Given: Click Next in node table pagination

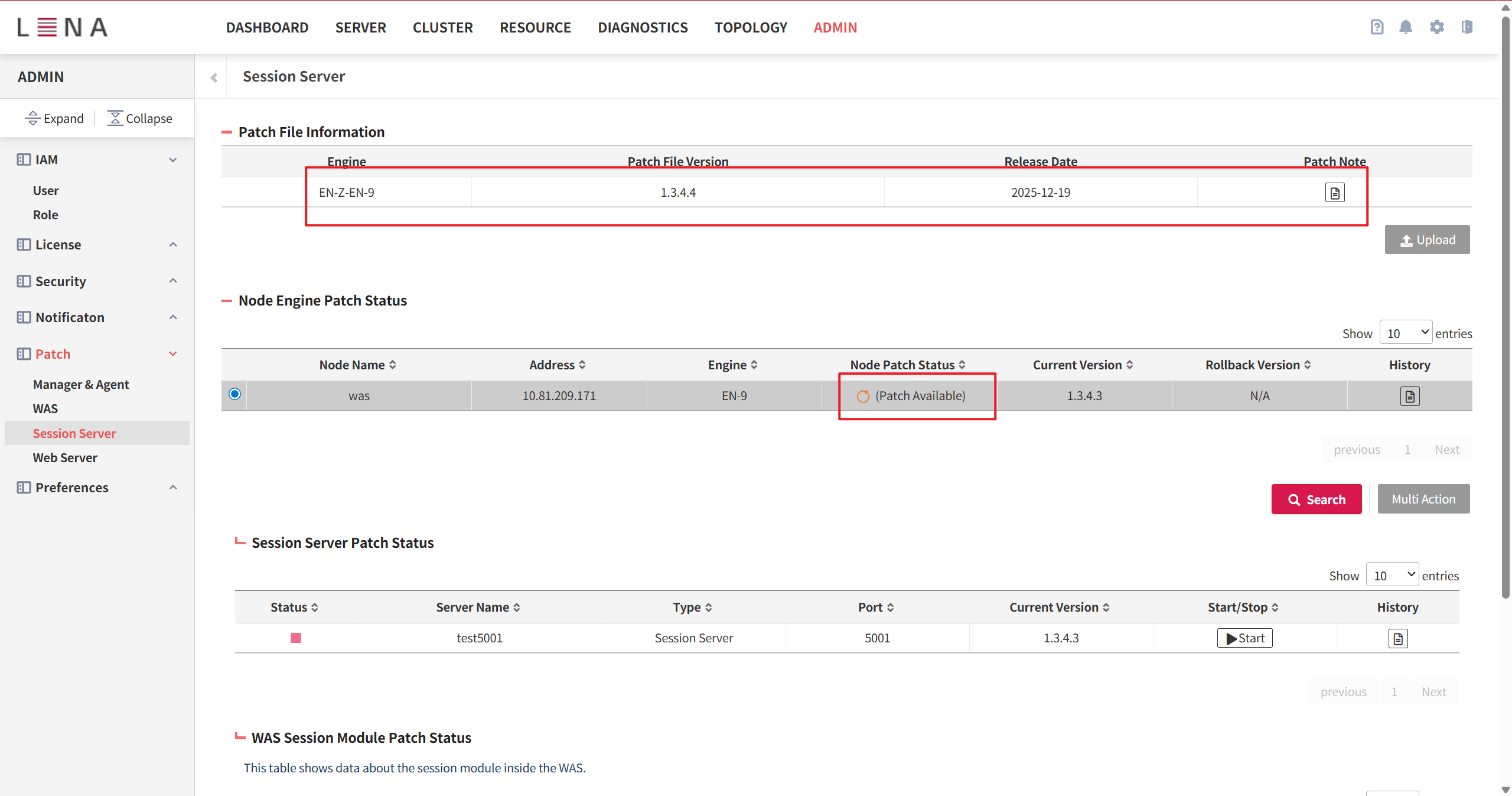Looking at the screenshot, I should pos(1446,450).
